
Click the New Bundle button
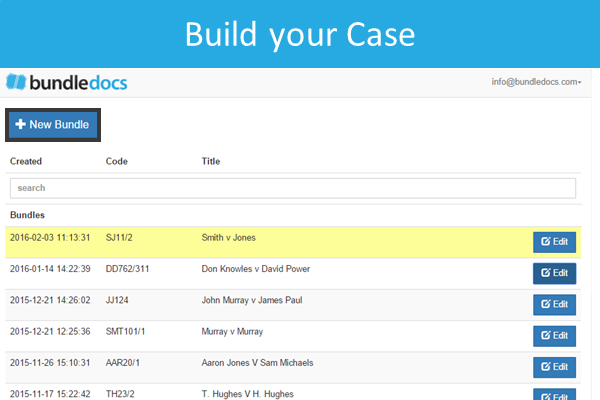coord(53,125)
